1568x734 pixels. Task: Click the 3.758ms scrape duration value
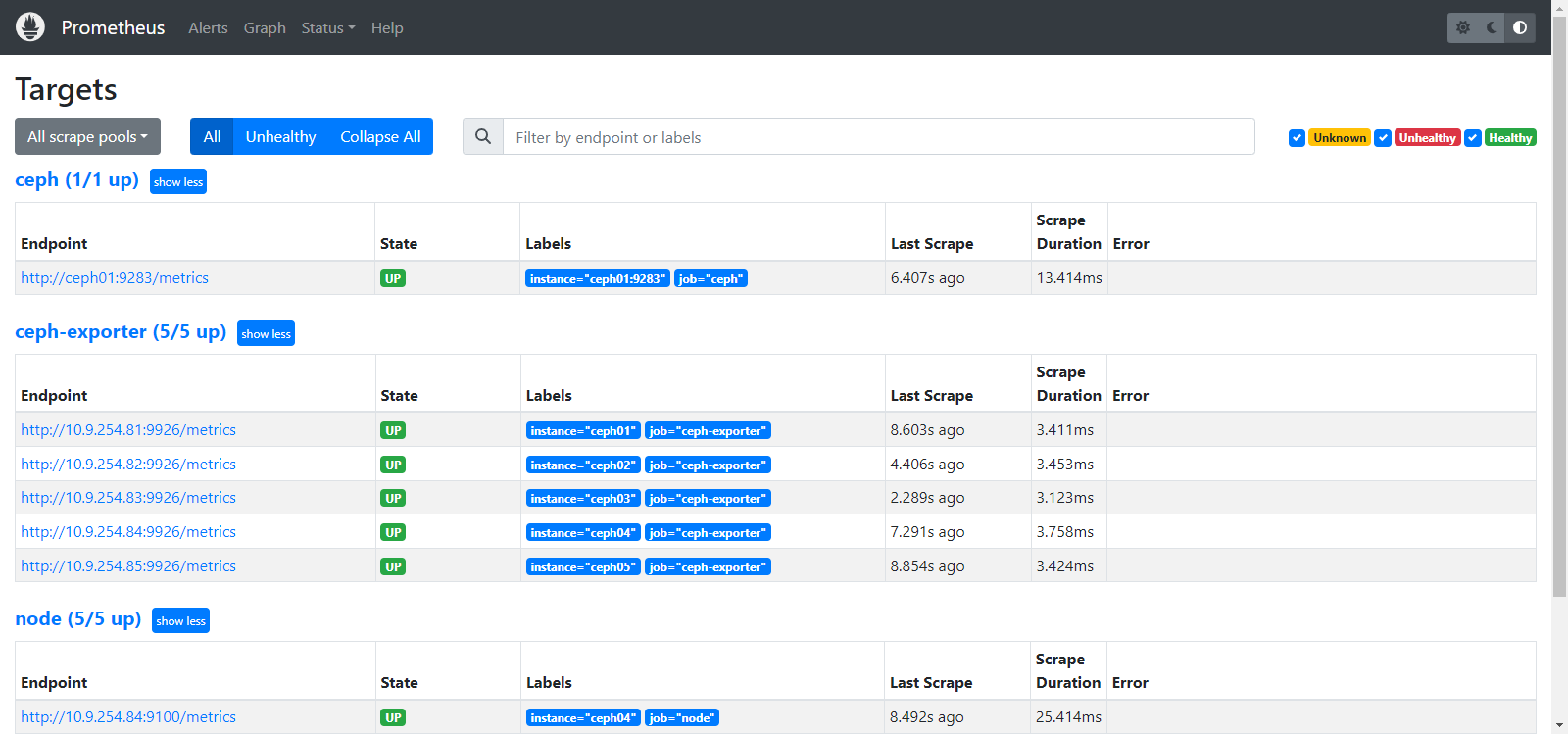click(1065, 531)
